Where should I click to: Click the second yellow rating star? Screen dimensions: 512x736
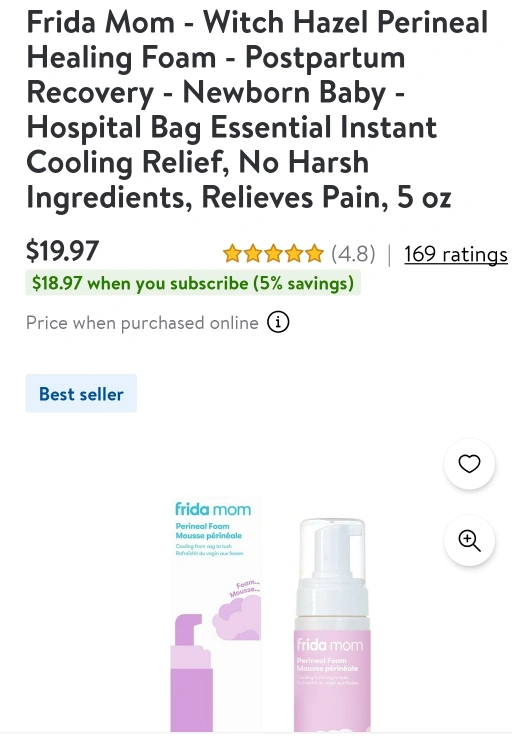253,253
